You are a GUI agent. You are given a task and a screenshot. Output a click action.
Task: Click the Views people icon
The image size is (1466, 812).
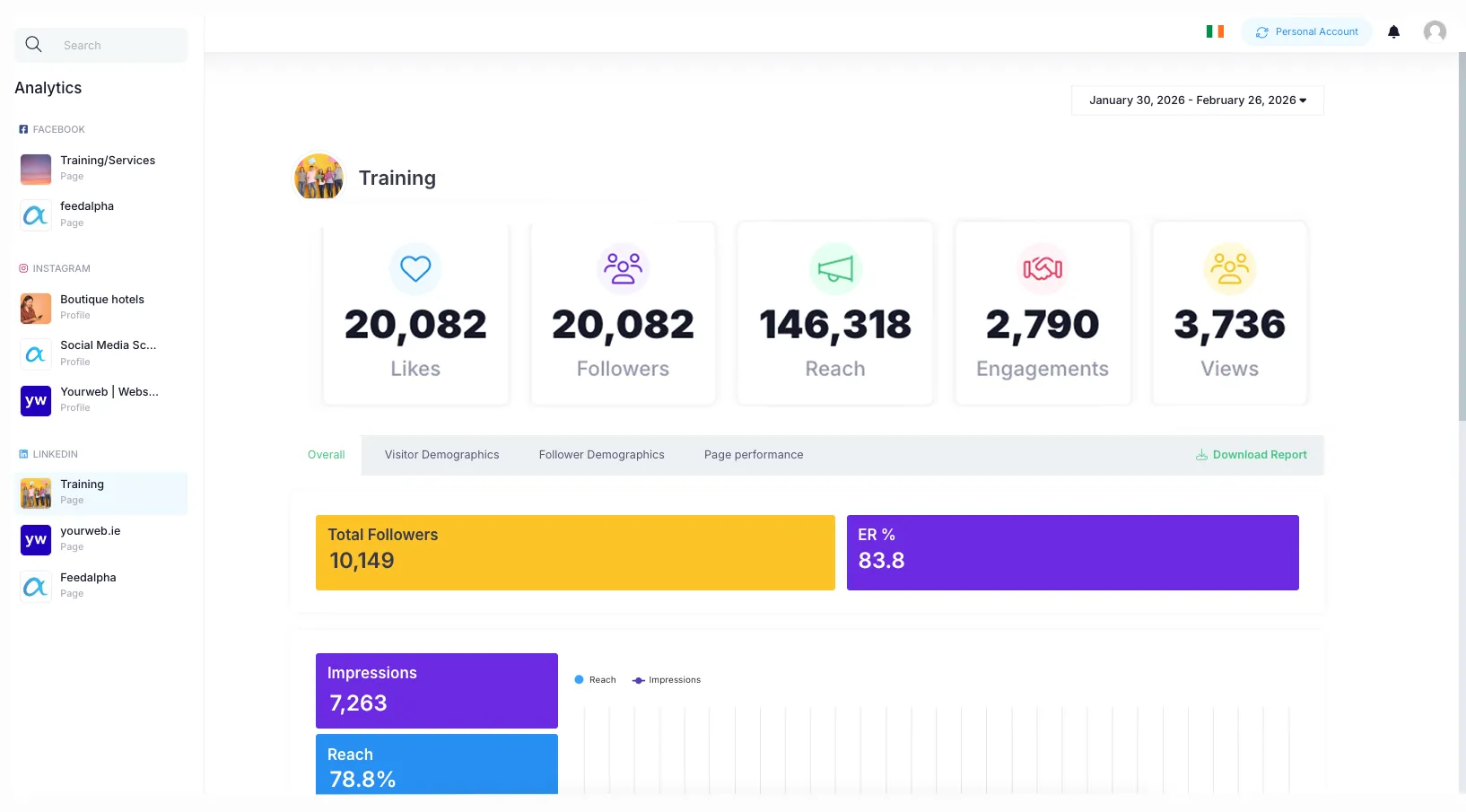pos(1229,268)
